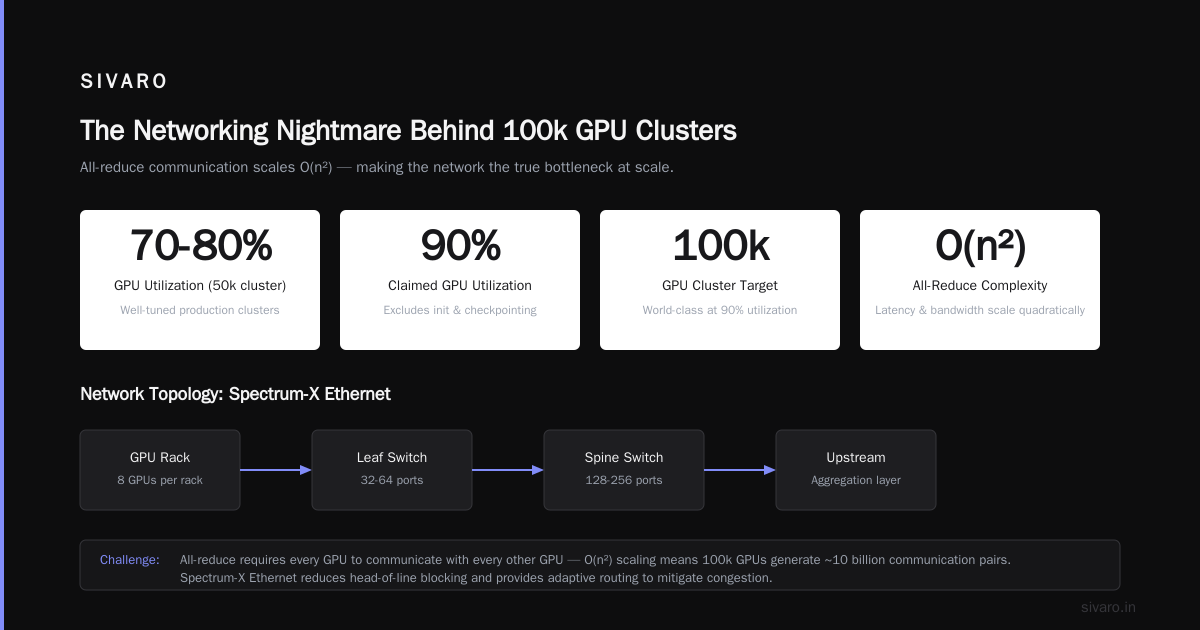
Task: Click the '128-256 ports' caption
Action: 624,480
